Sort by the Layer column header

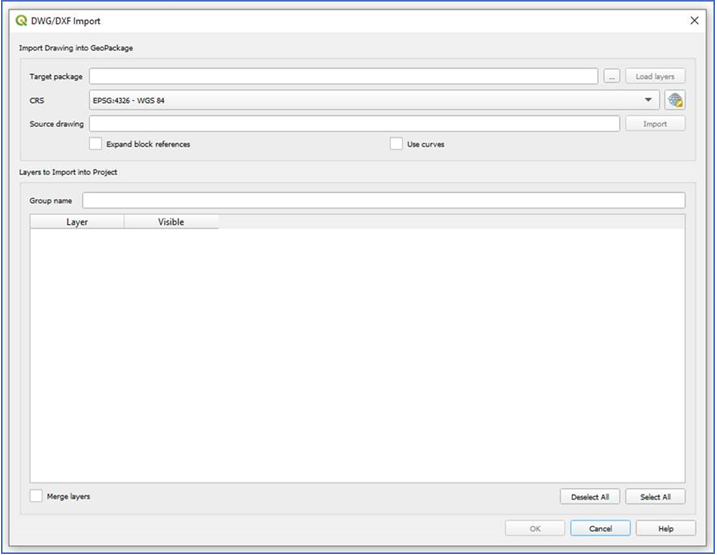tap(77, 222)
